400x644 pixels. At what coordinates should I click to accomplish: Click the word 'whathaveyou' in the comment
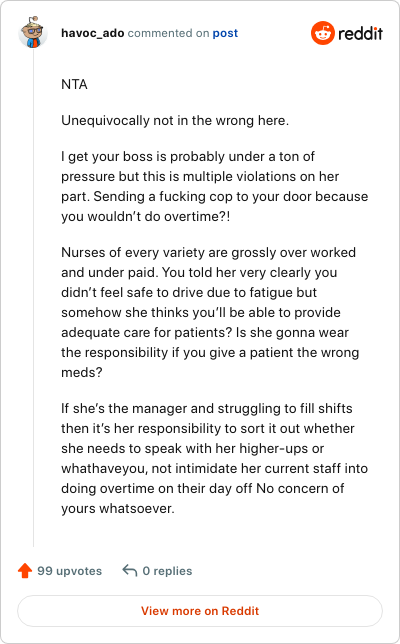104,468
